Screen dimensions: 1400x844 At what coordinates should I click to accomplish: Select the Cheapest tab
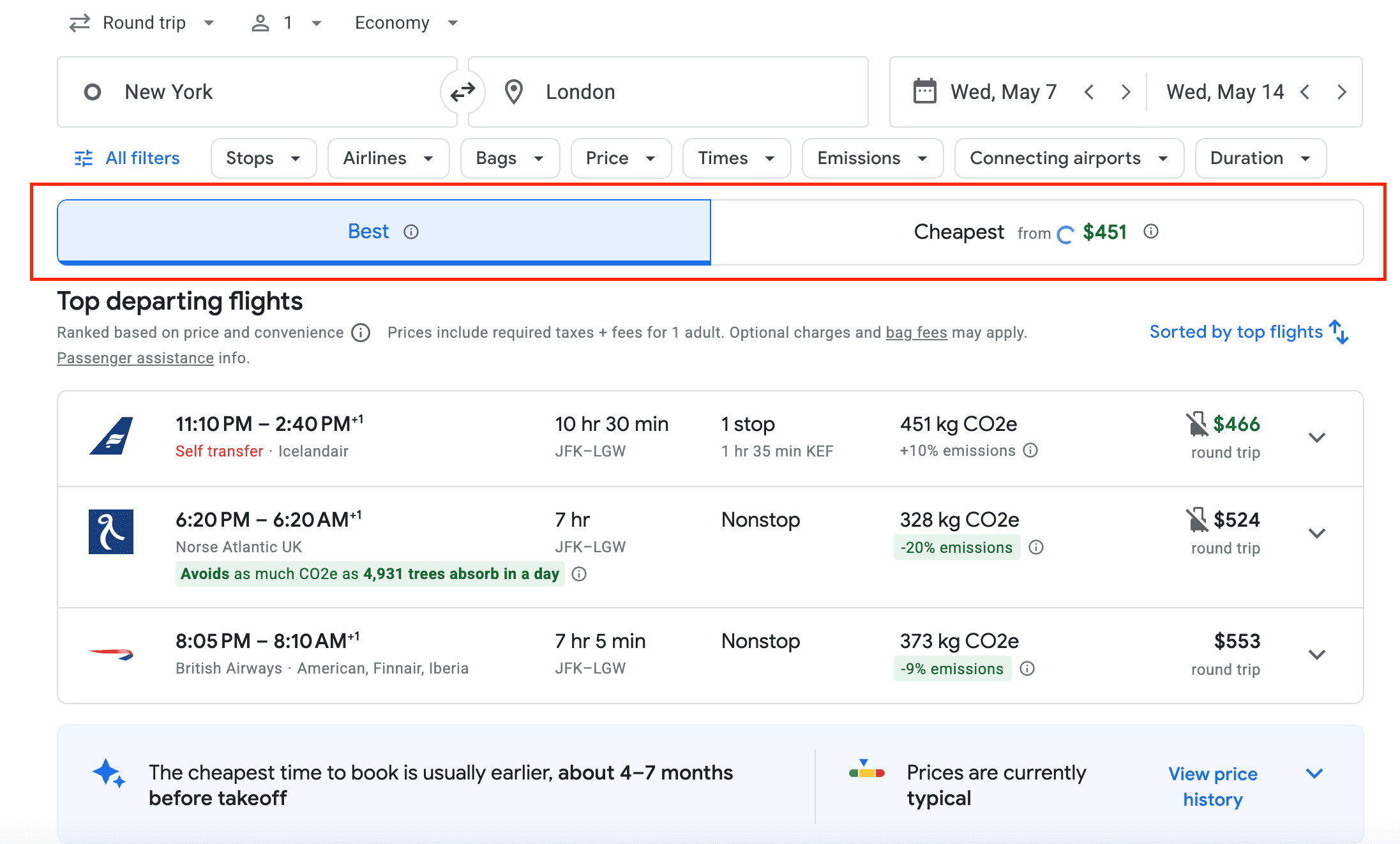pos(1037,232)
